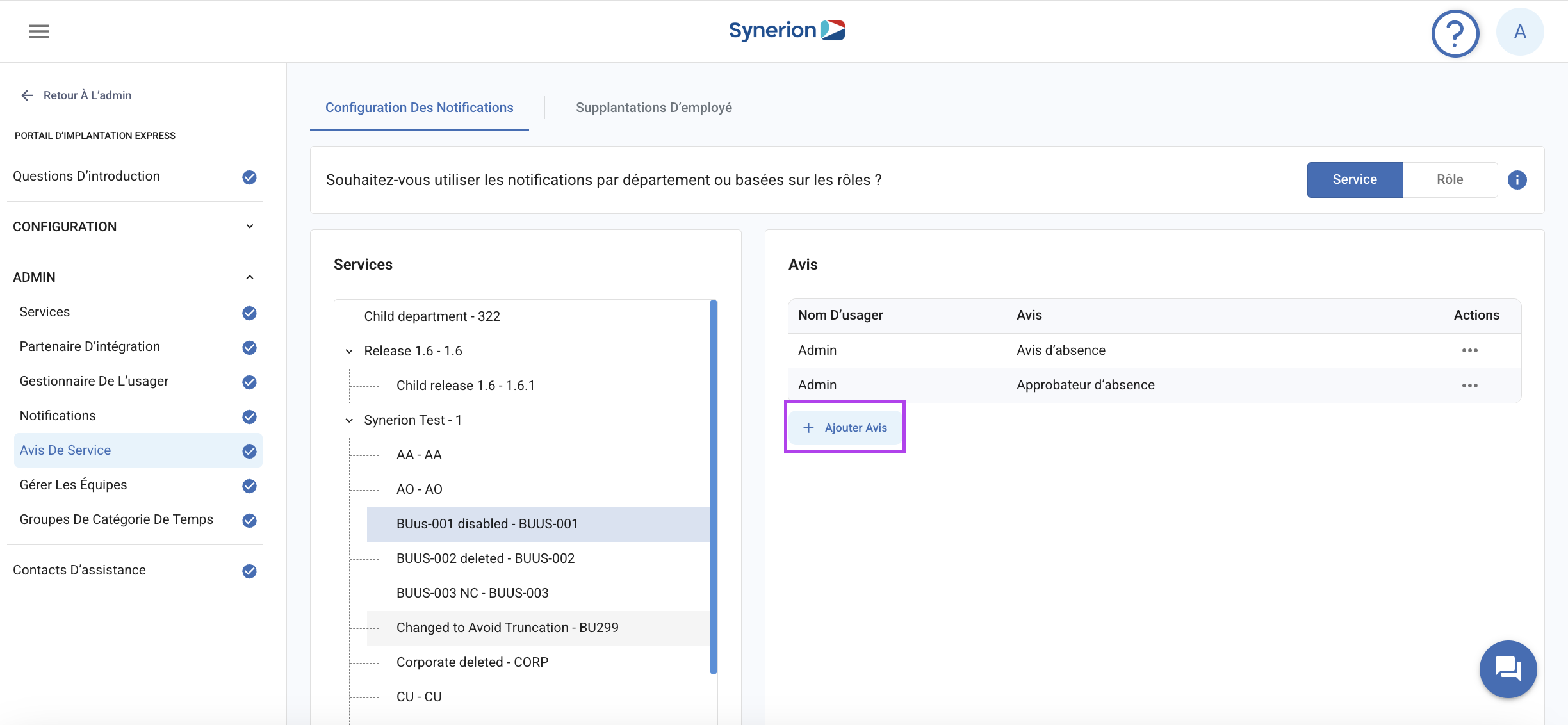Select the Rôle notification mode
Viewport: 1568px width, 725px height.
point(1450,180)
